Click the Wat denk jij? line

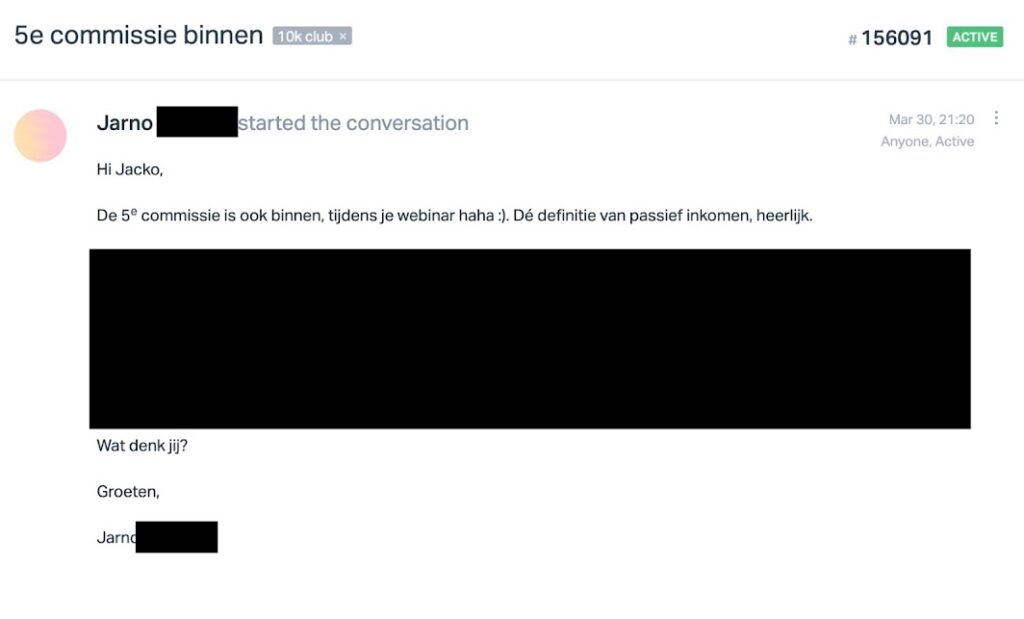[142, 445]
